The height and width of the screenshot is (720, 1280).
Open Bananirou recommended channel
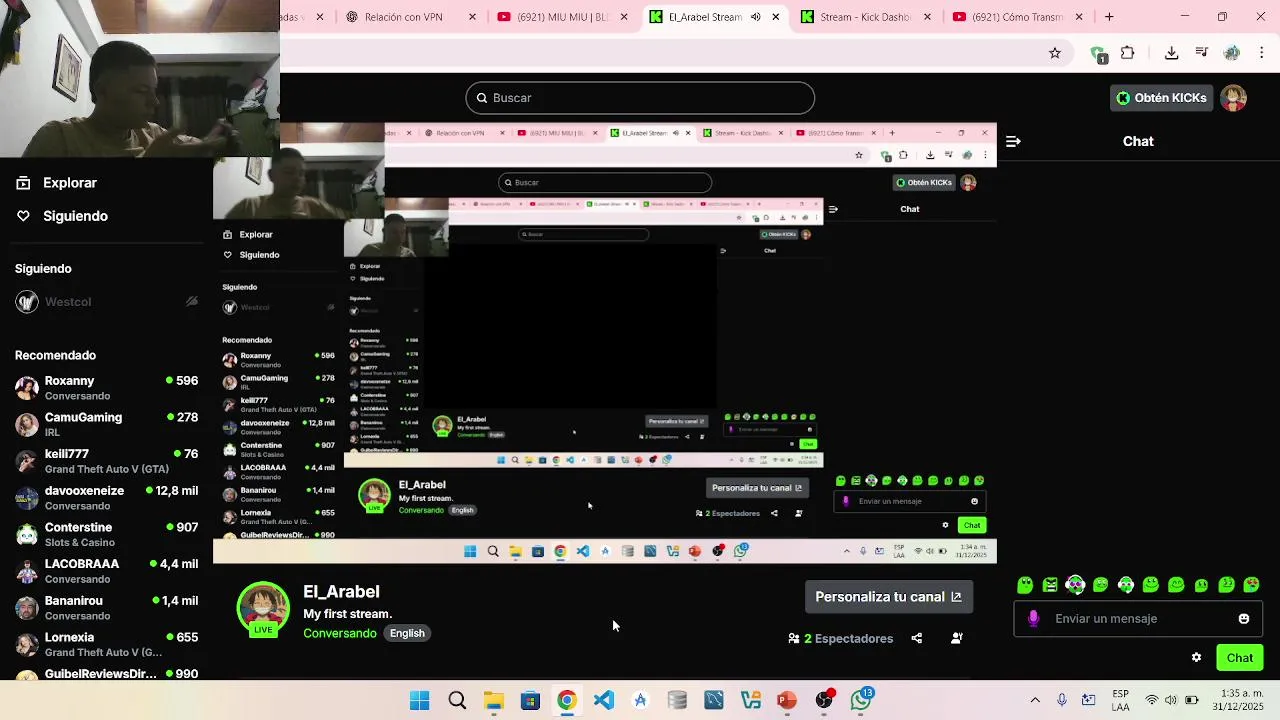tap(106, 608)
